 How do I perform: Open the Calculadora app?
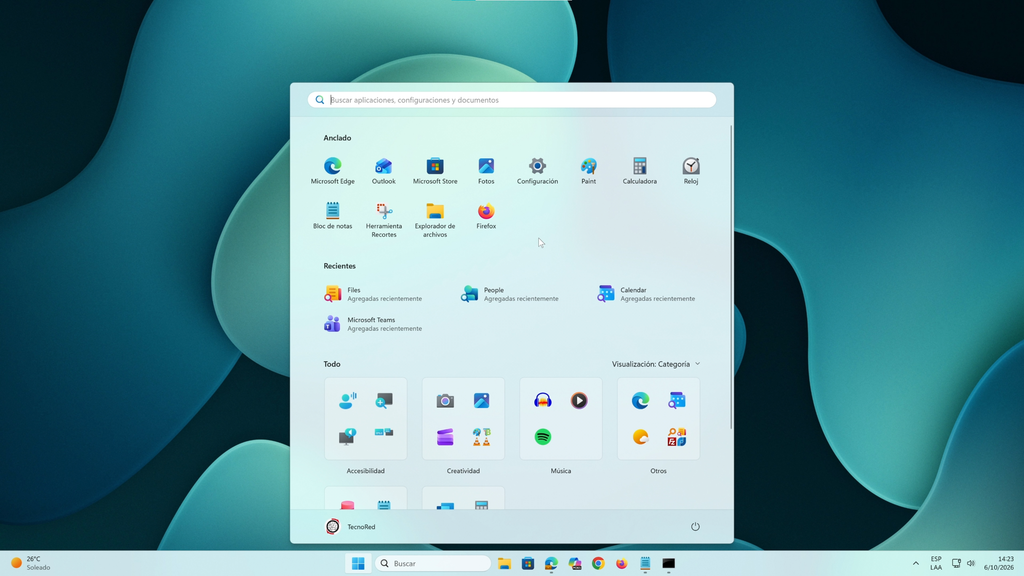coord(639,171)
